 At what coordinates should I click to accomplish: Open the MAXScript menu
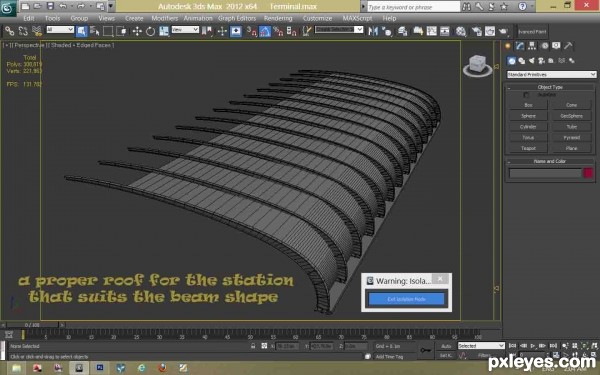tap(357, 18)
